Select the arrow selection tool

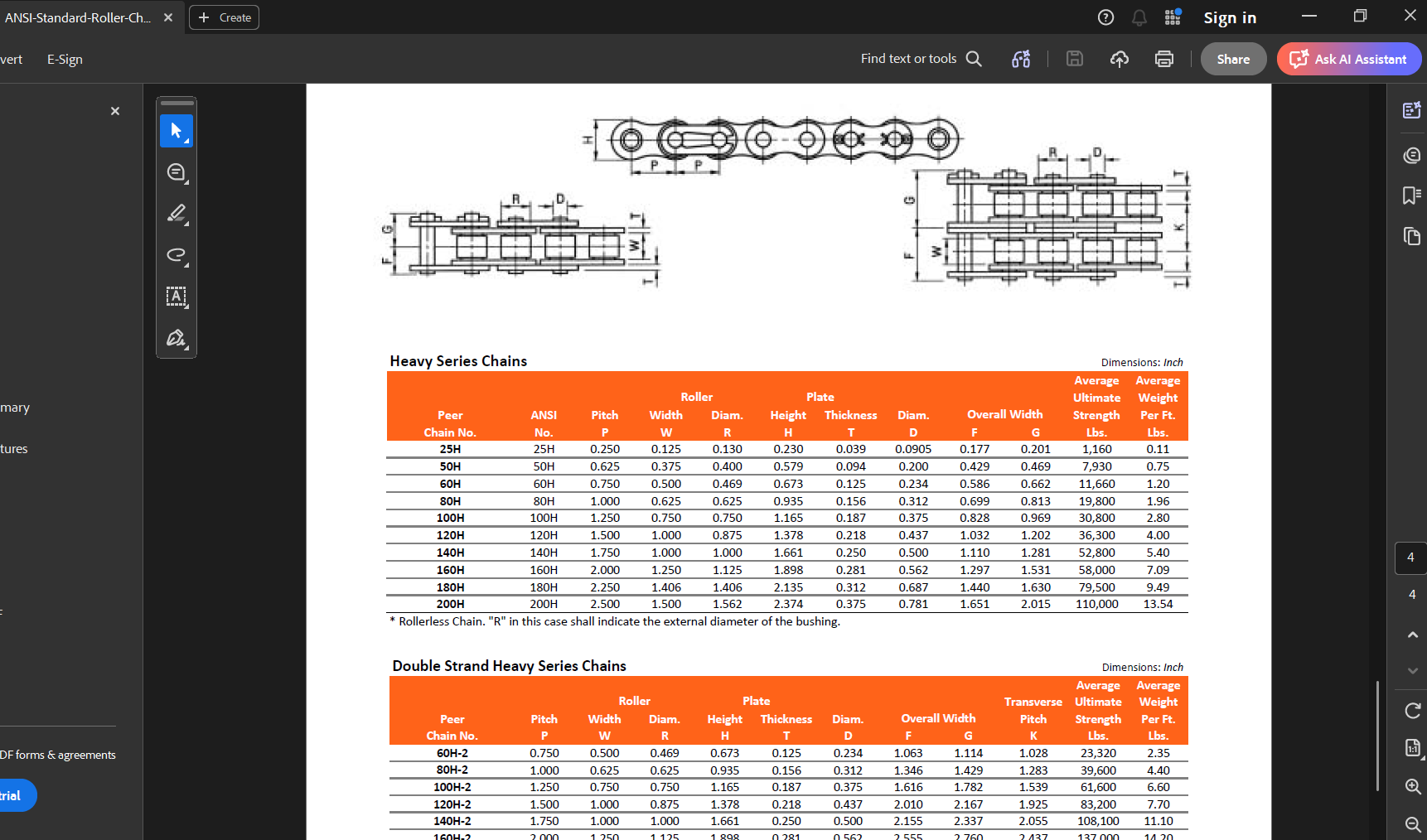(177, 131)
